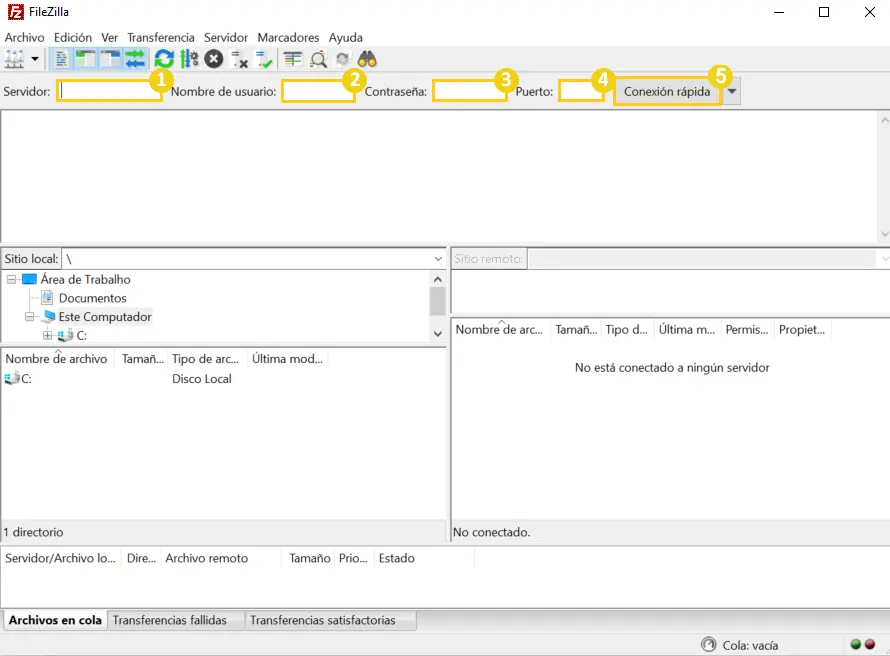Screen dimensions: 890x656
Task: Open the directory listing filters dialog
Action: coord(293,59)
